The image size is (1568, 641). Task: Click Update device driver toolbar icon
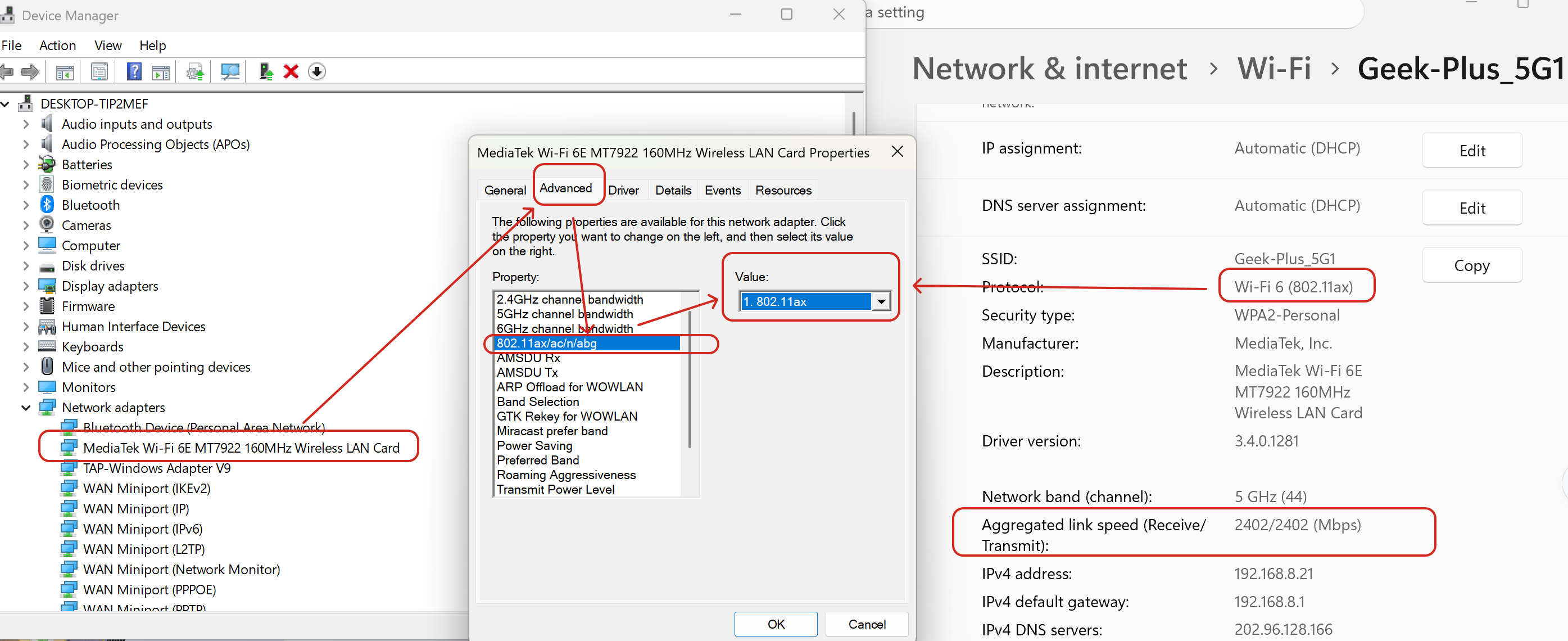(x=265, y=72)
